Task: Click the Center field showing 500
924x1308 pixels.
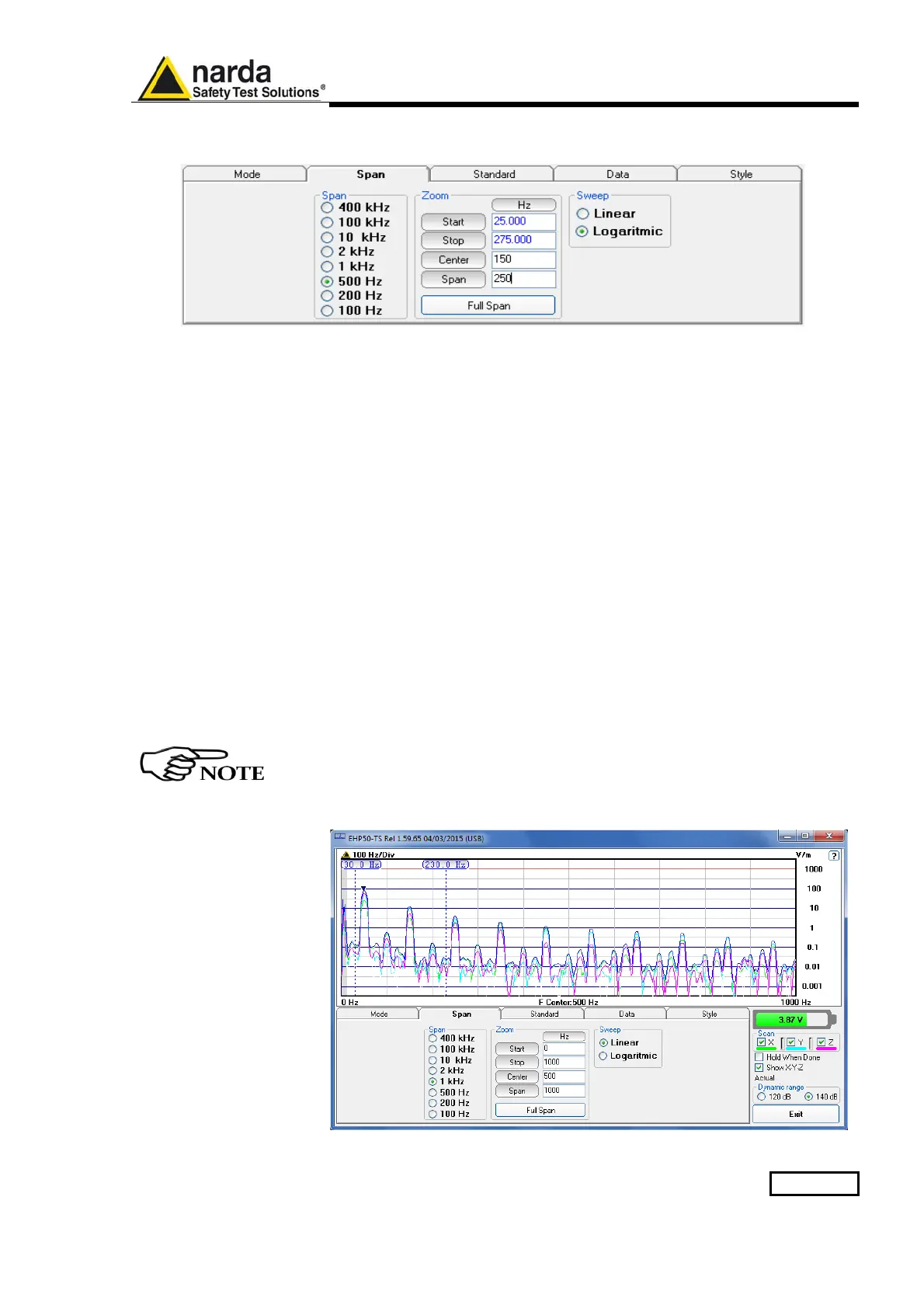Action: 564,1077
